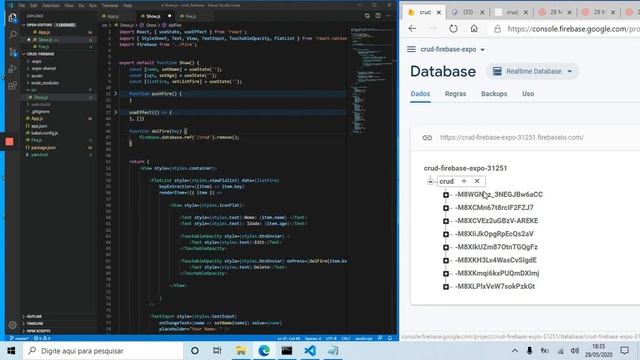Expand the NPM SCRIPTS section
Screen dimensions: 640x360
38,331
